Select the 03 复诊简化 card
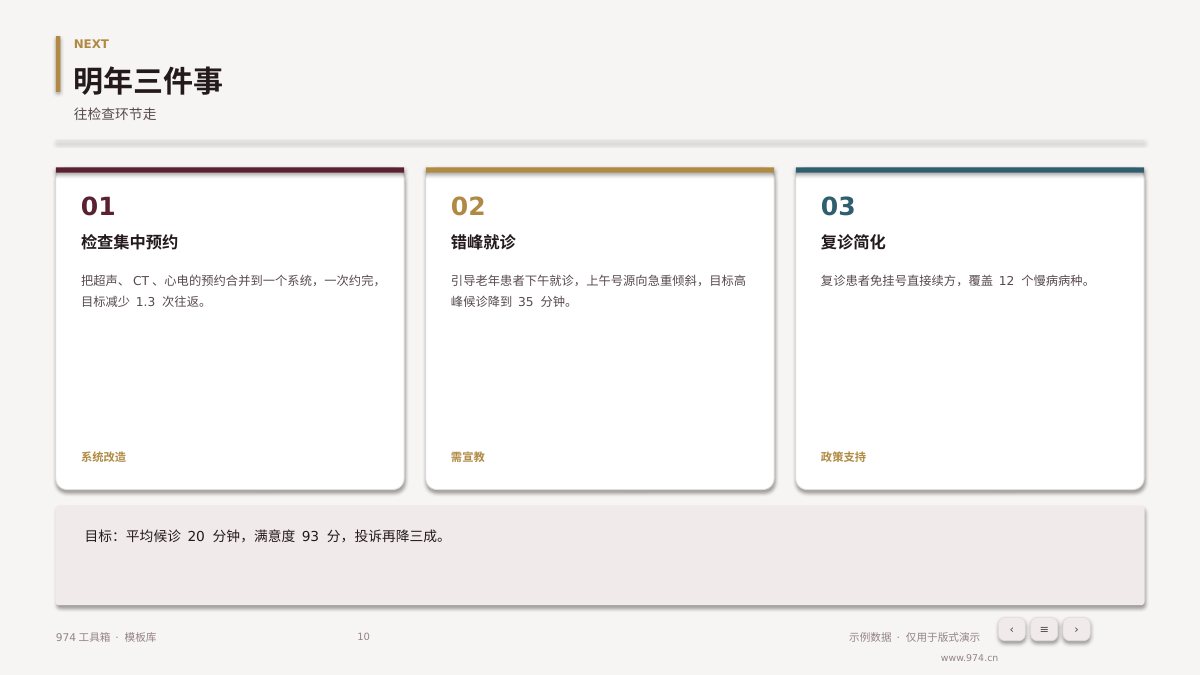This screenshot has height=675, width=1200. click(970, 329)
